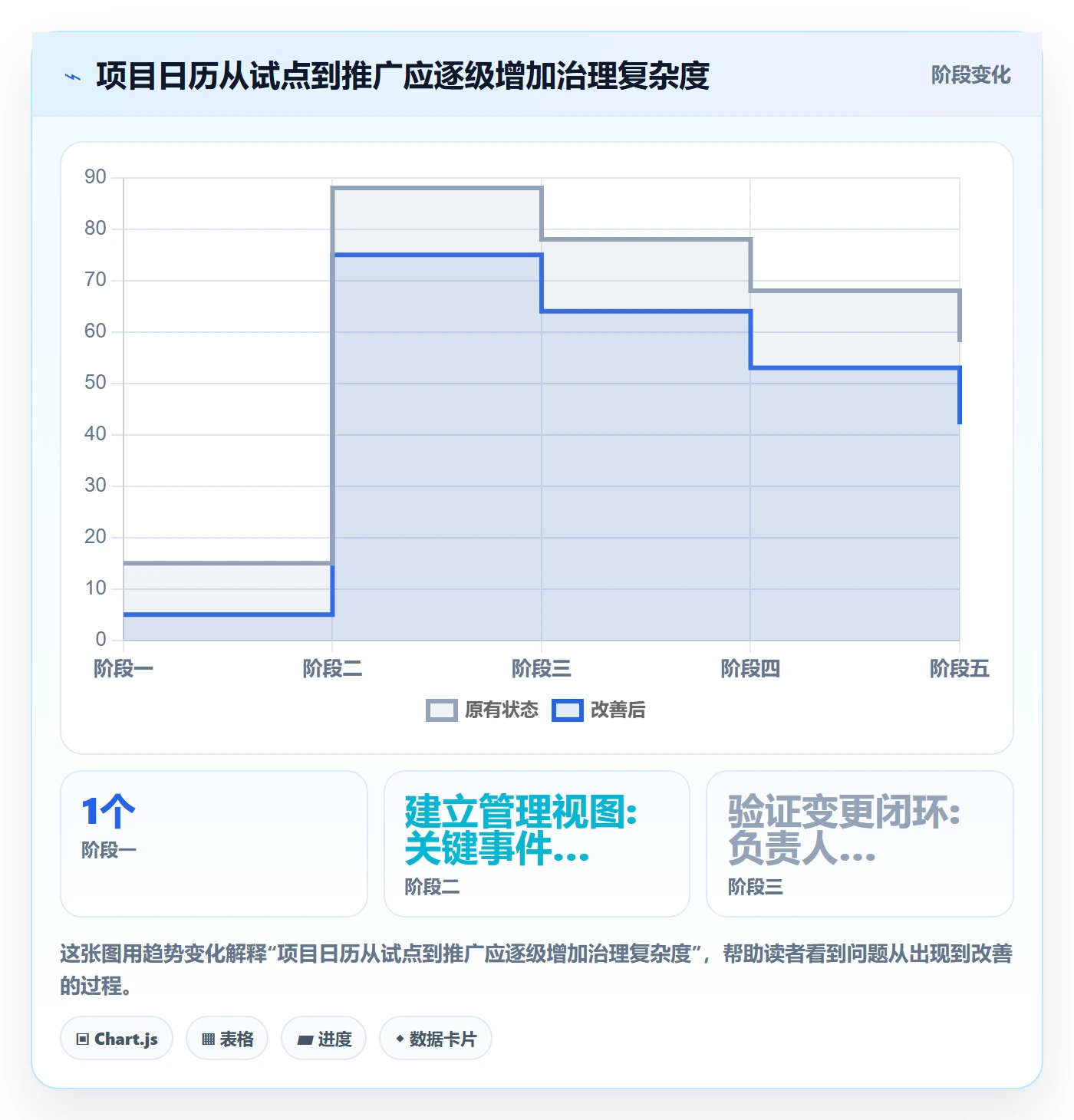The width and height of the screenshot is (1074, 1120).
Task: Select the 表格 tag chip
Action: pos(227,1039)
